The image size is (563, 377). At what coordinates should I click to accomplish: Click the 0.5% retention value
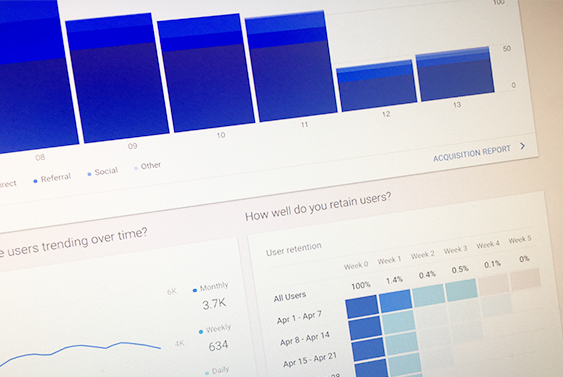(x=460, y=269)
